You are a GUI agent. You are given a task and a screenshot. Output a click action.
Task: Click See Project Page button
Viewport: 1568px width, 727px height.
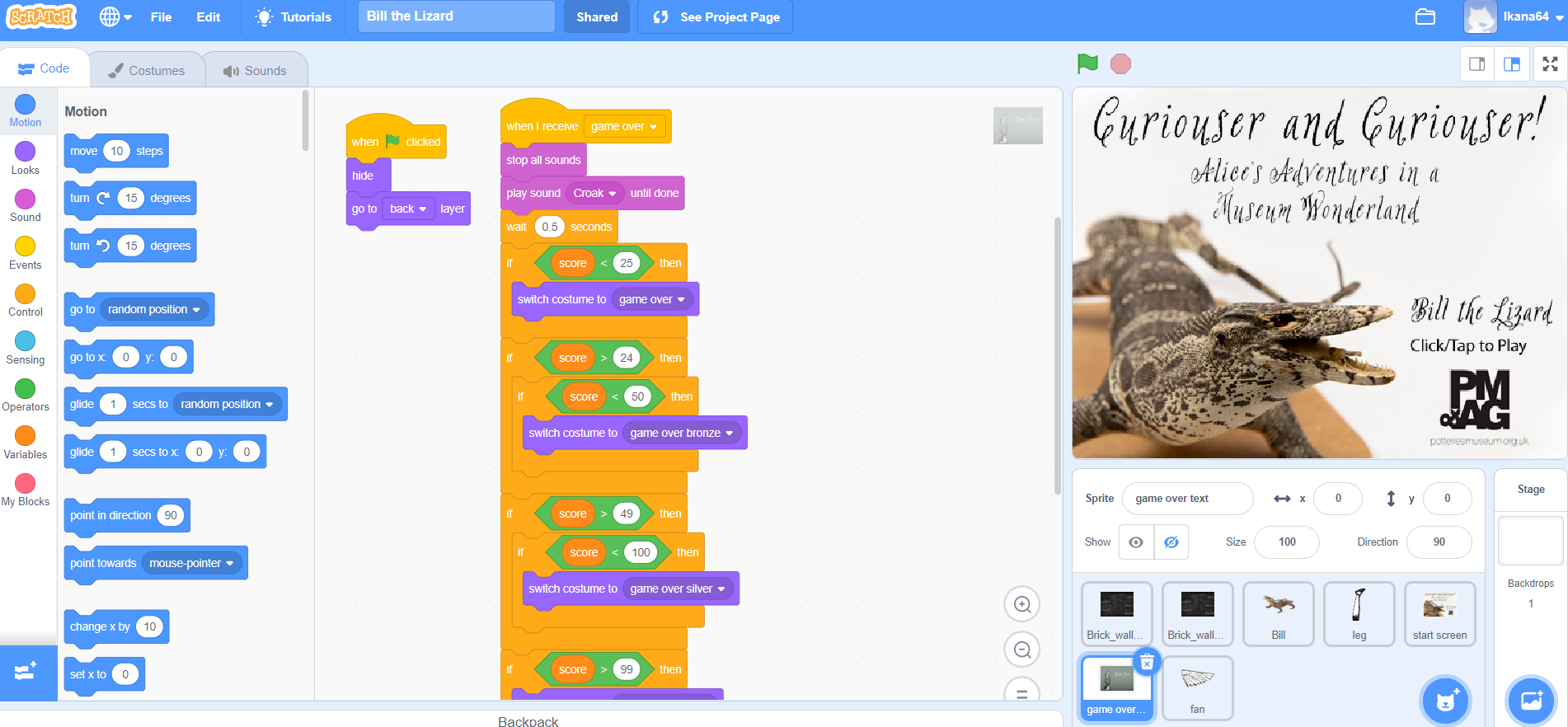[x=715, y=16]
